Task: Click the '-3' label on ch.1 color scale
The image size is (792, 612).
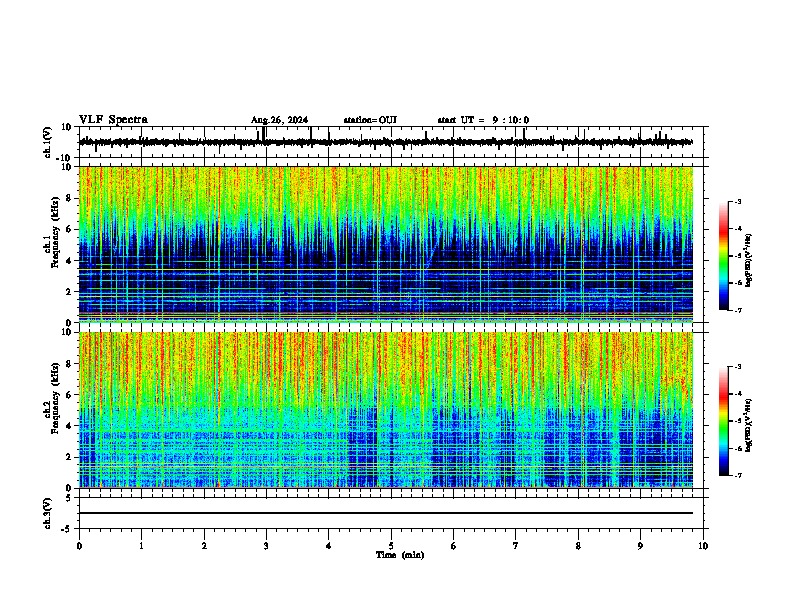Action: tap(737, 201)
